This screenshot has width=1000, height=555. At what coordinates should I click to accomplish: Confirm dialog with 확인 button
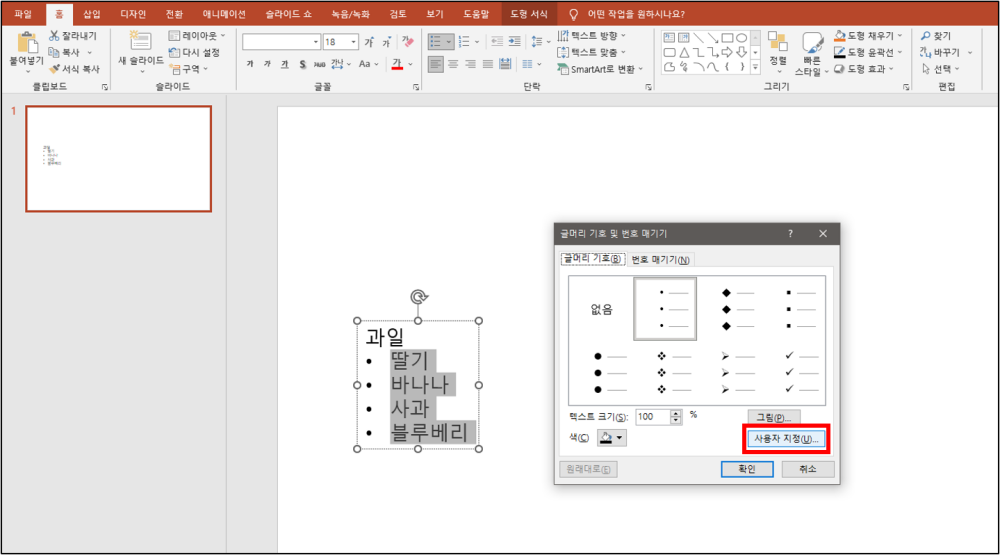[x=747, y=469]
